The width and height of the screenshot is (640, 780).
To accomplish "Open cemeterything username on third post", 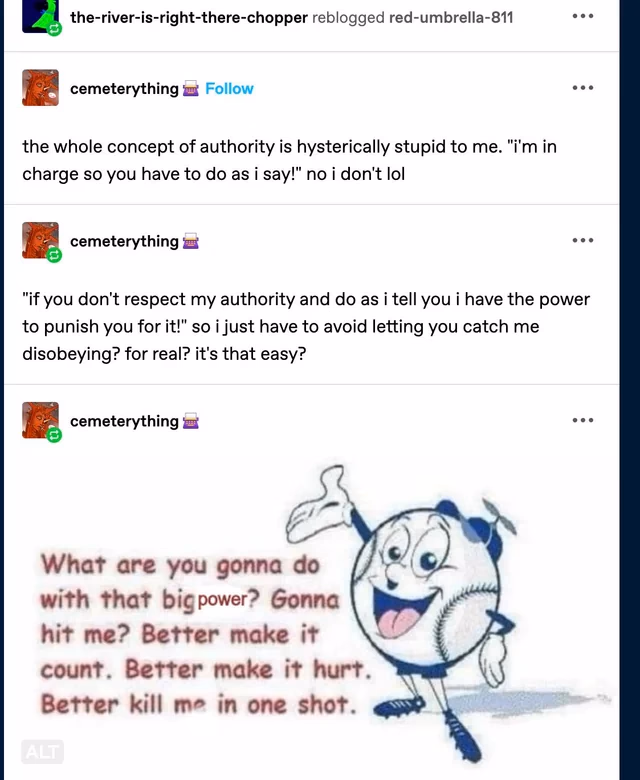I will click(x=124, y=421).
